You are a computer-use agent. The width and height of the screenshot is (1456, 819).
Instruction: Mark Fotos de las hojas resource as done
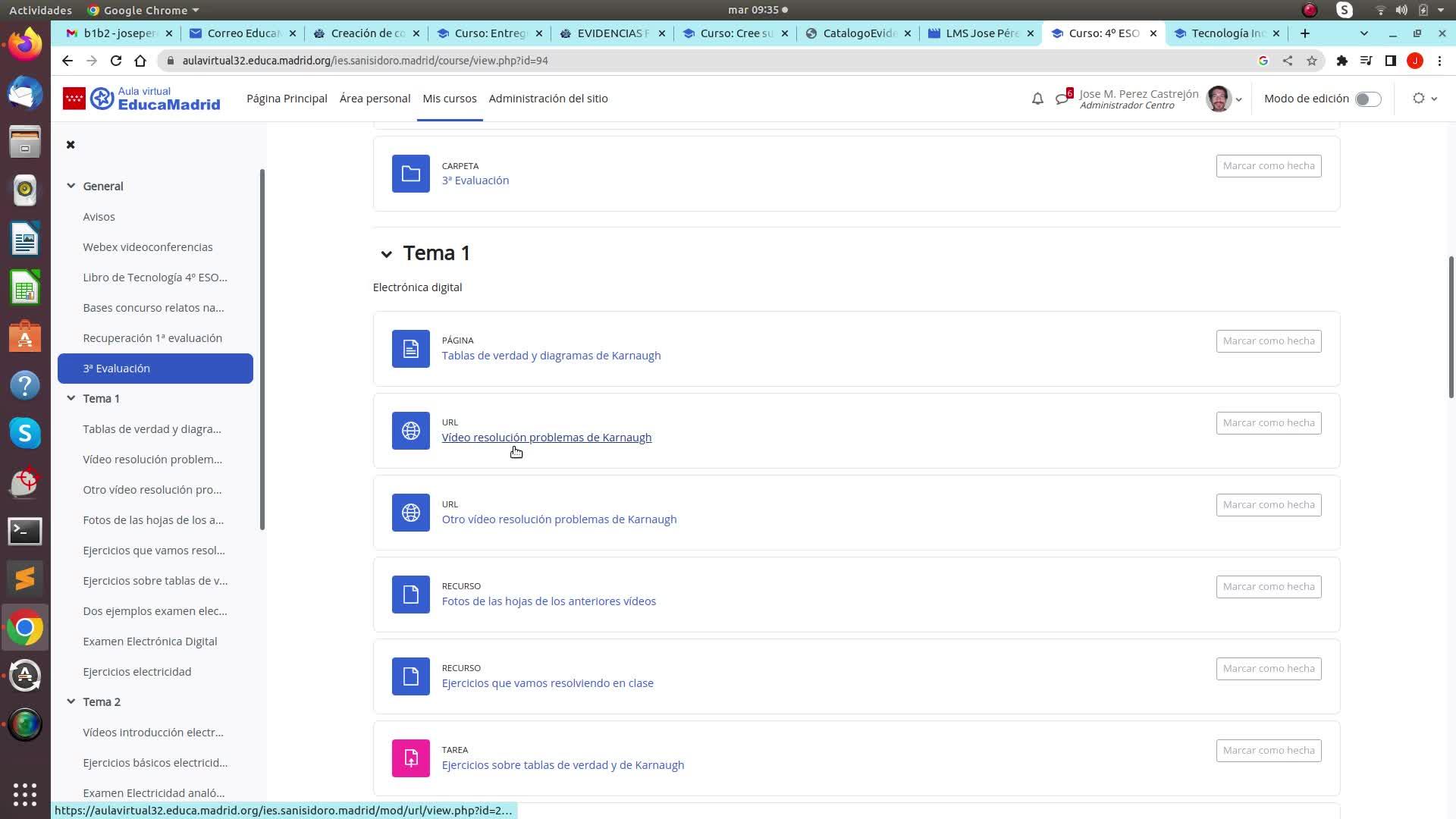[1268, 587]
